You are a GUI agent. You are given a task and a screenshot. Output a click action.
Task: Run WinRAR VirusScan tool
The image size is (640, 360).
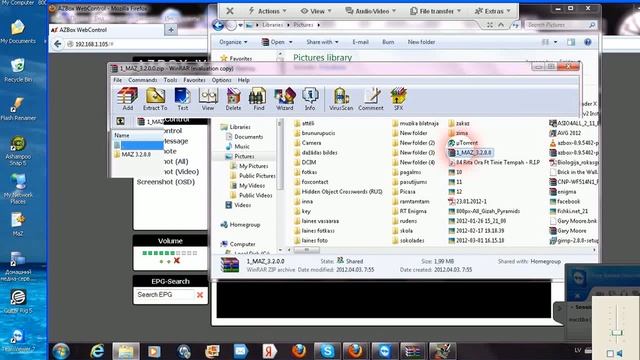click(x=341, y=98)
